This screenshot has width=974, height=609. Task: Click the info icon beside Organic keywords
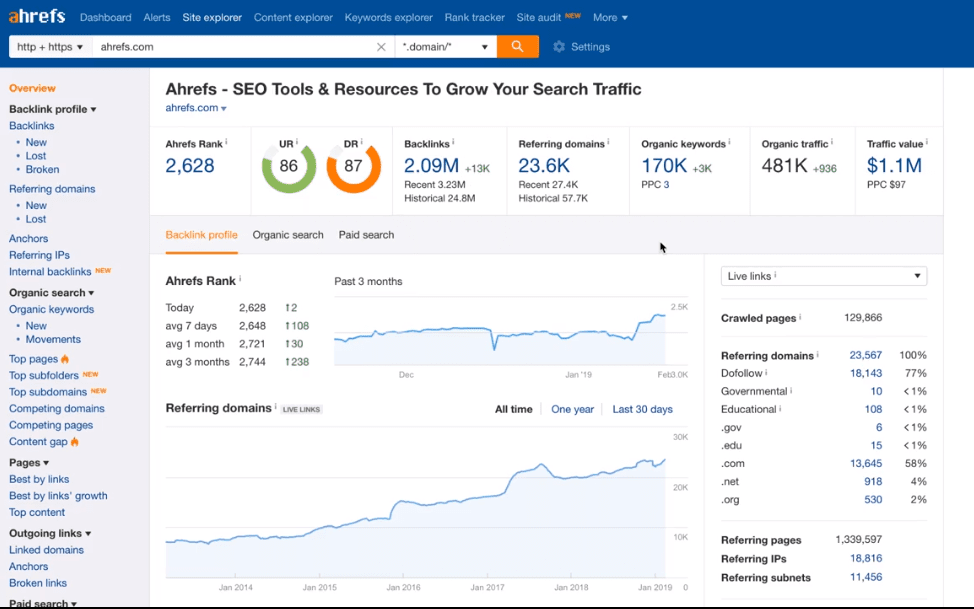[x=729, y=142]
